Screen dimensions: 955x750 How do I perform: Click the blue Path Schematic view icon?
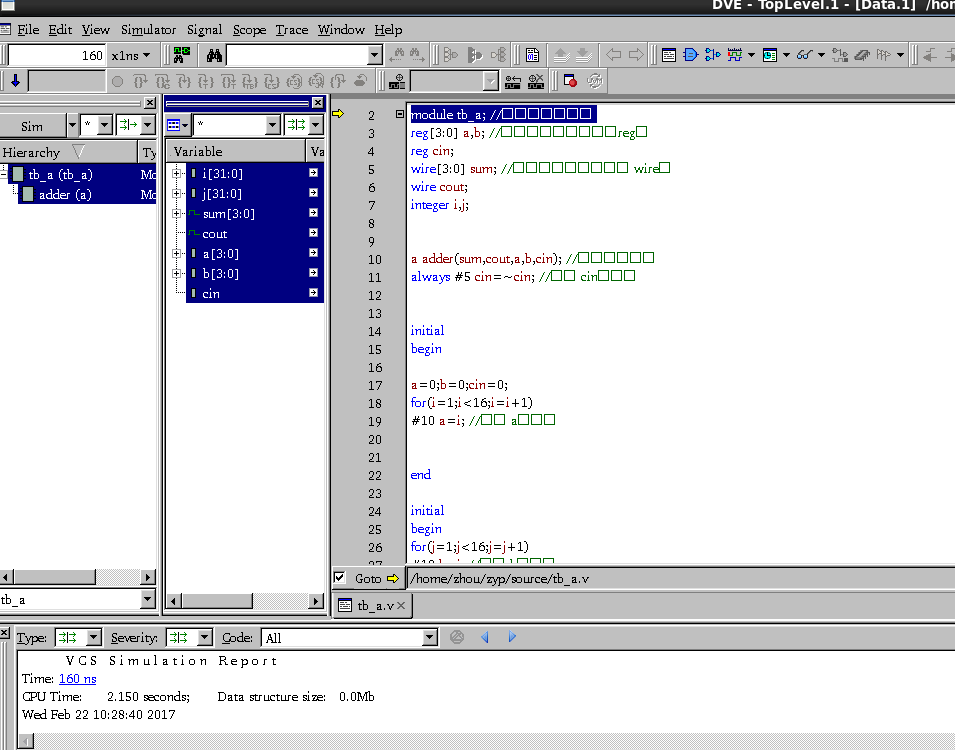point(713,55)
